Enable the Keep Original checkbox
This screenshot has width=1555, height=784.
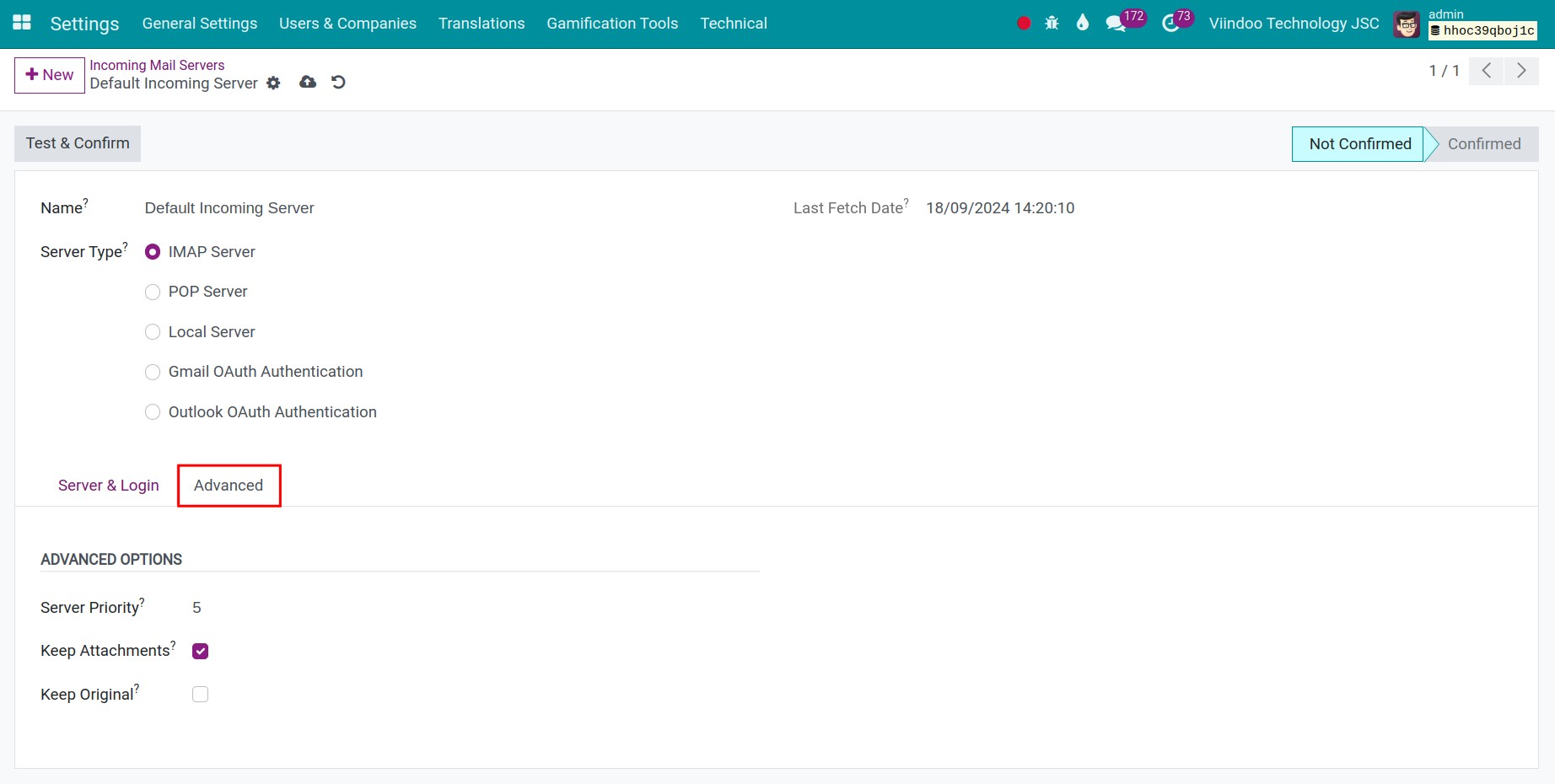[x=200, y=695]
